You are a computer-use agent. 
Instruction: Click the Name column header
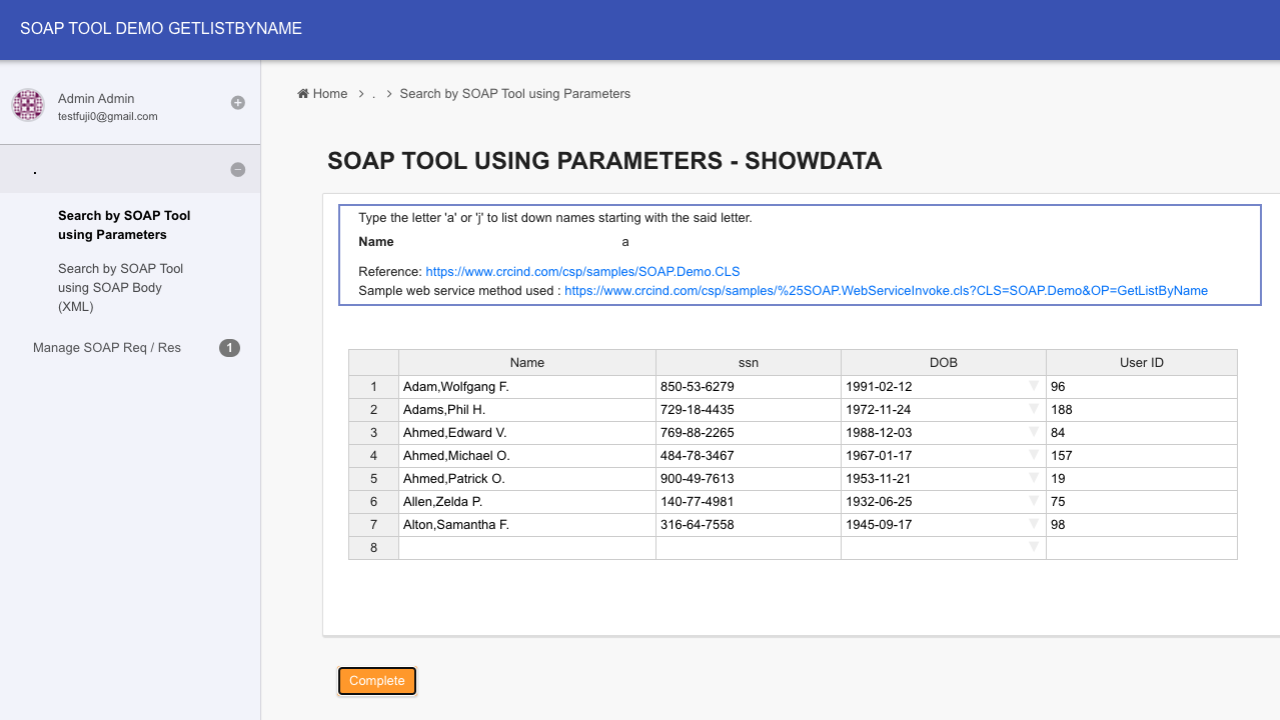coord(527,363)
